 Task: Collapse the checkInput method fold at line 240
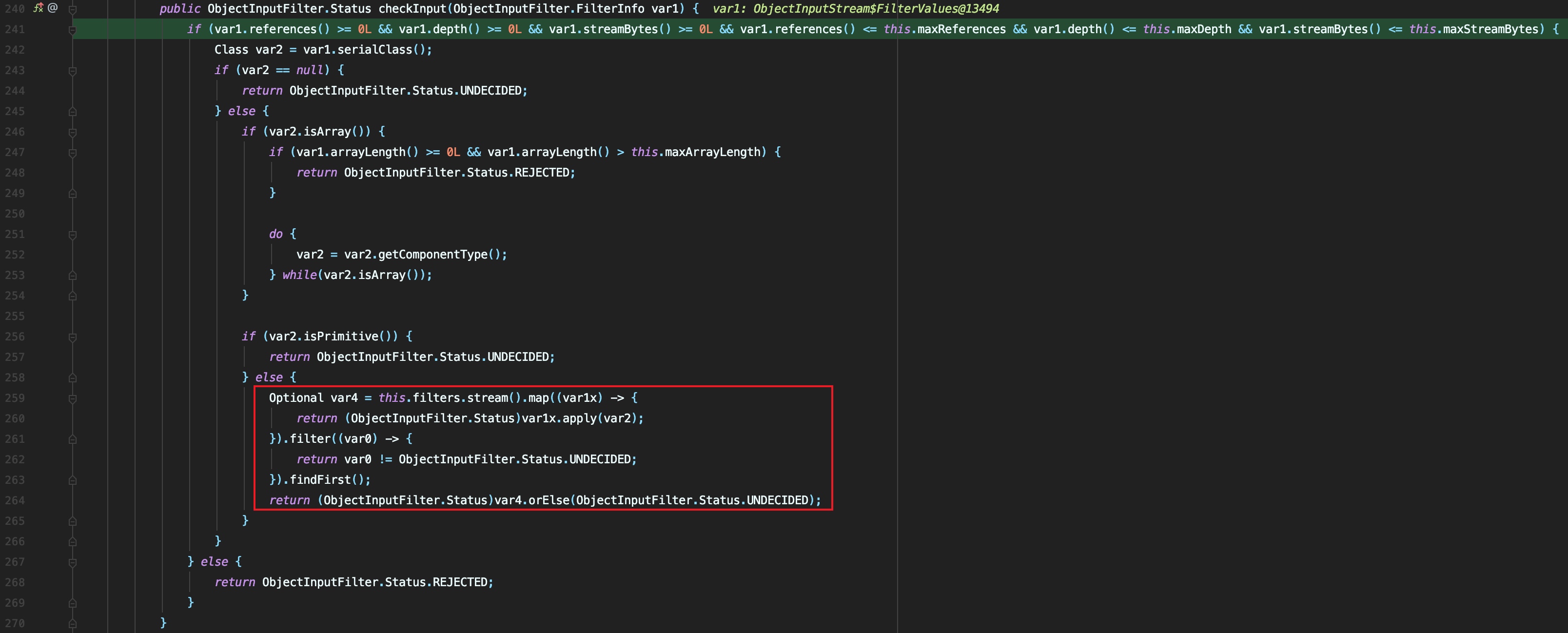[73, 9]
